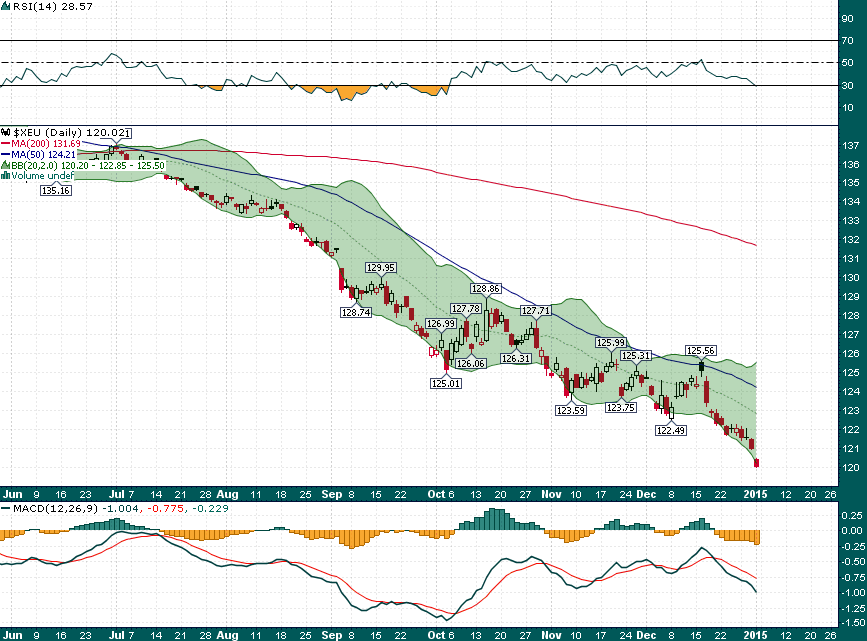Click the 129.95 price annotation

(381, 268)
